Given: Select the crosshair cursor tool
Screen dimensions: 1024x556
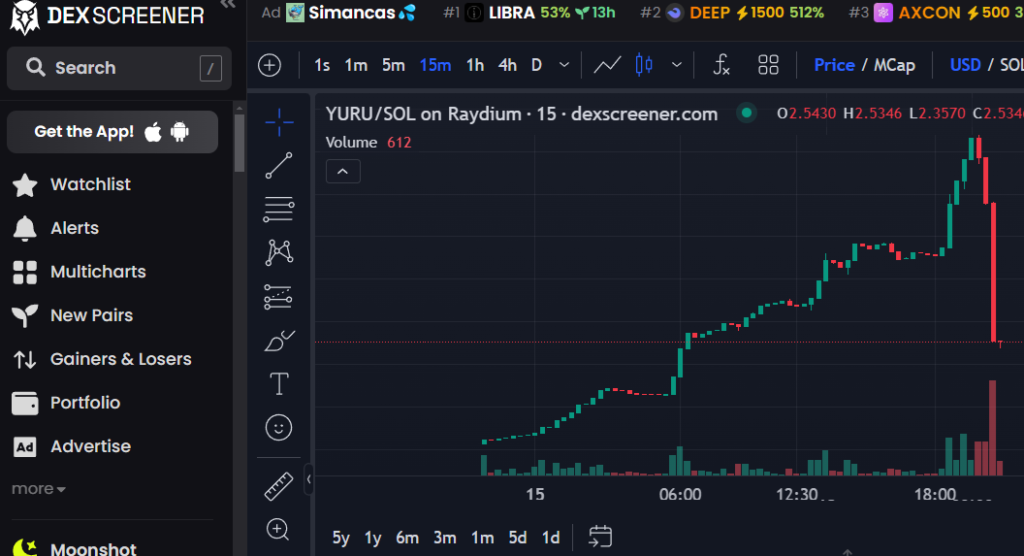Looking at the screenshot, I should coord(279,122).
